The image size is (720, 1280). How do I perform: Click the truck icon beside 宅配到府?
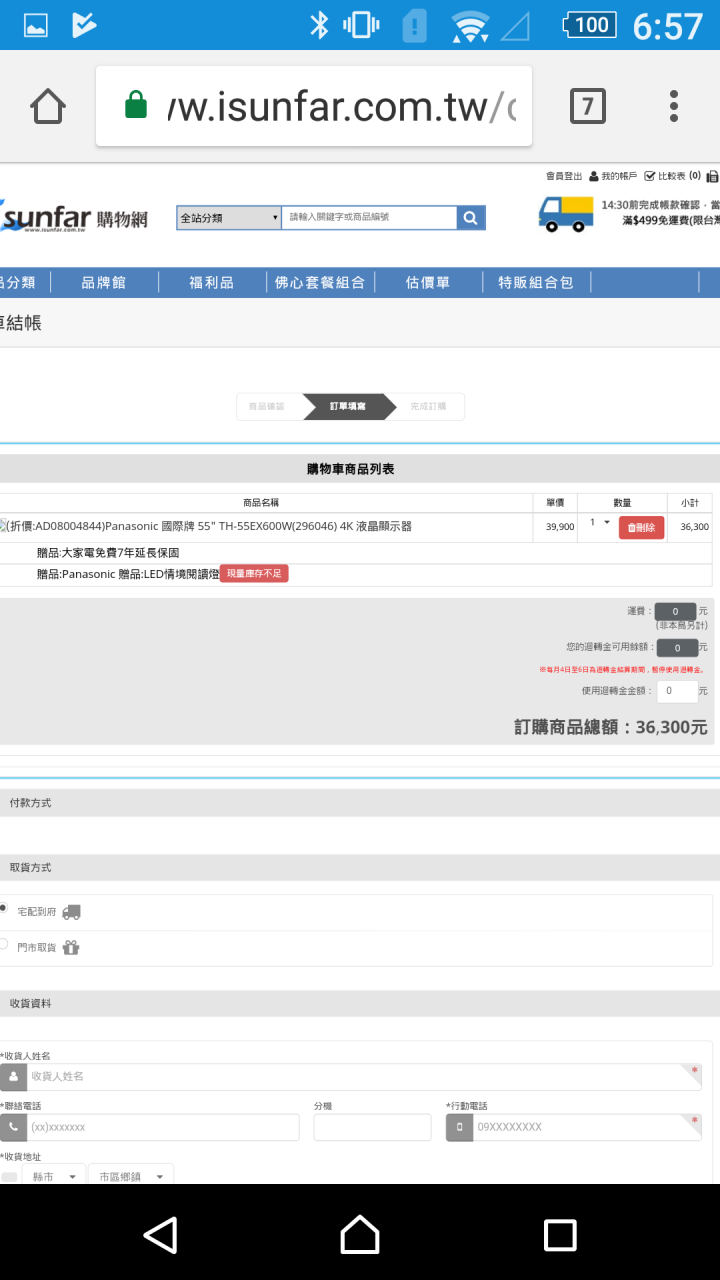tap(71, 912)
